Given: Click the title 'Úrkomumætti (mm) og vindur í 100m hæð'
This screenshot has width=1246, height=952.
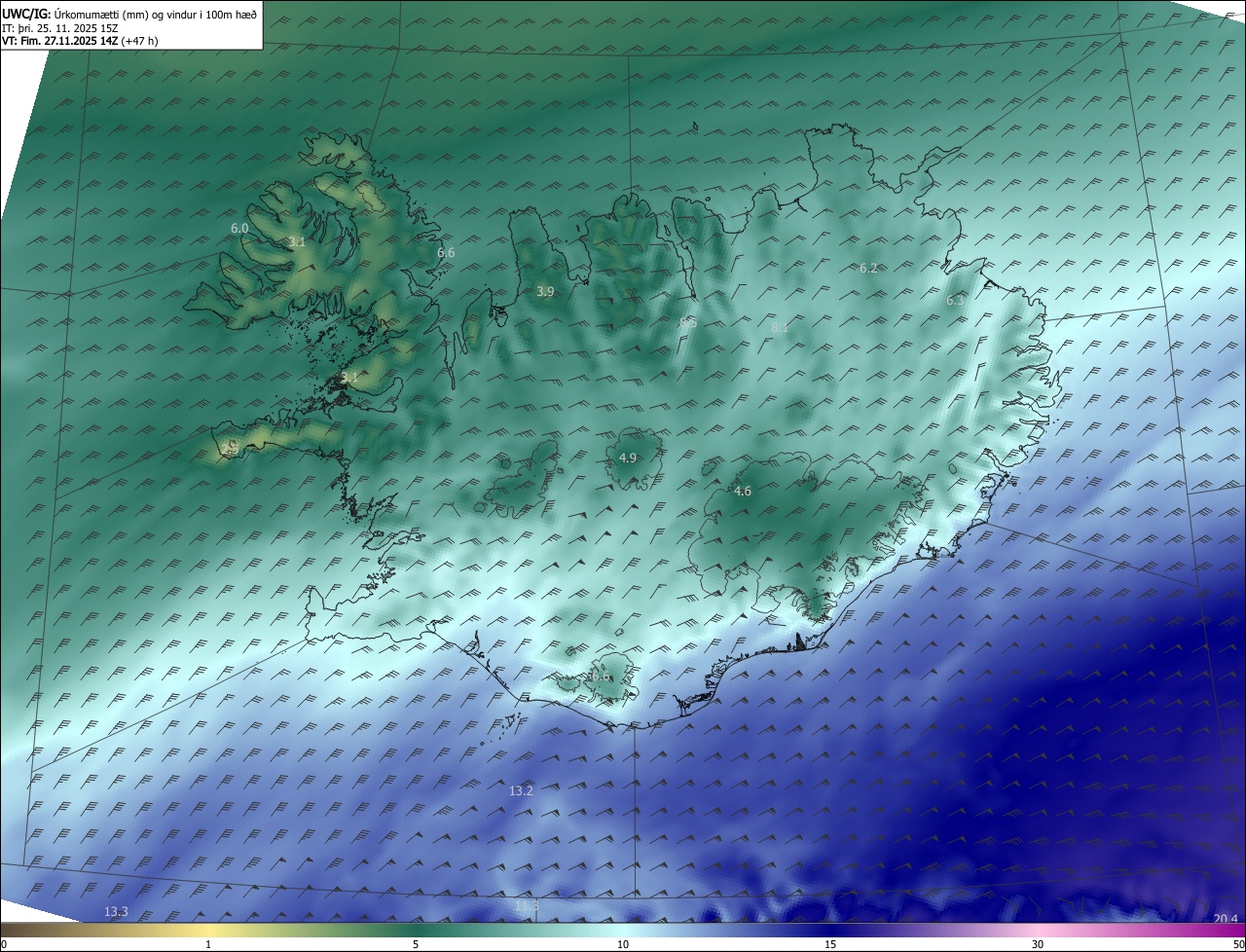Looking at the screenshot, I should pos(154,15).
